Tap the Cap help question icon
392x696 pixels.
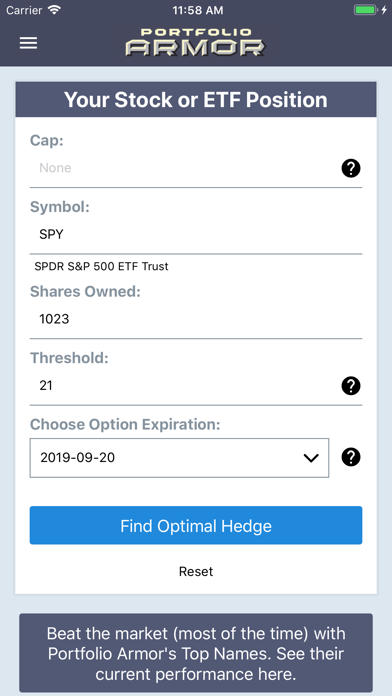(351, 169)
